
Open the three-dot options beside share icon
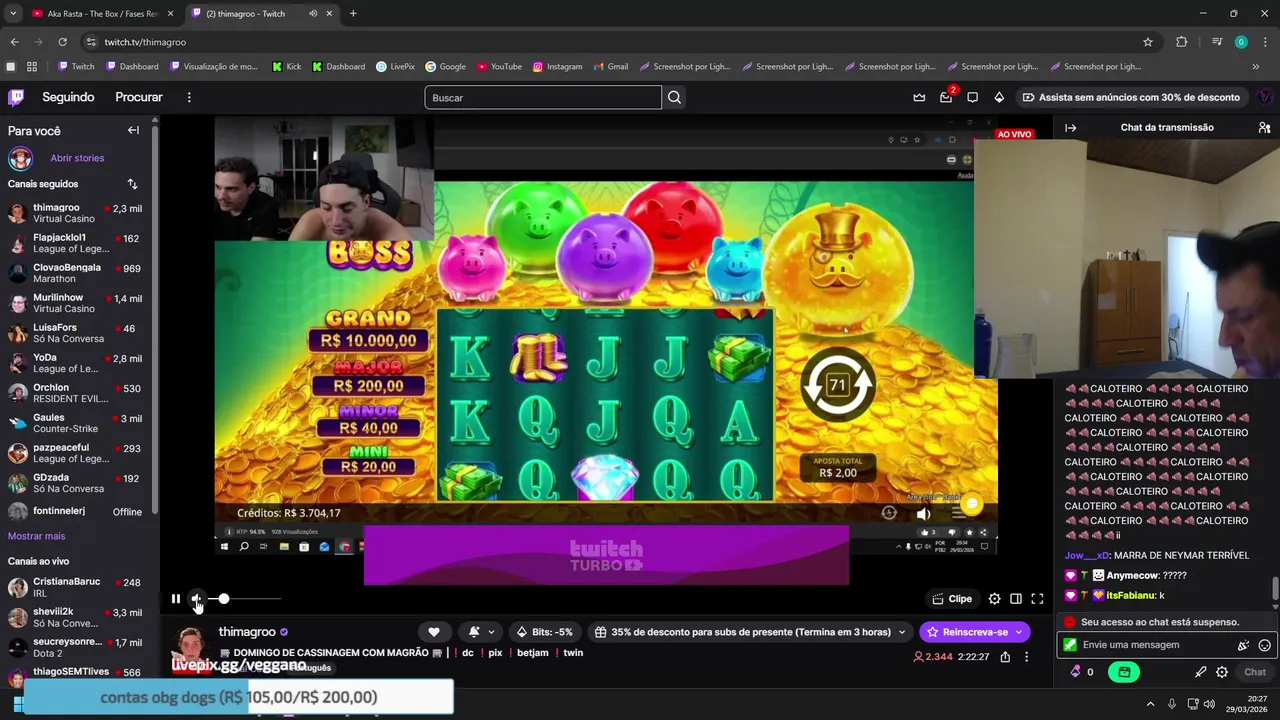pyautogui.click(x=1026, y=657)
